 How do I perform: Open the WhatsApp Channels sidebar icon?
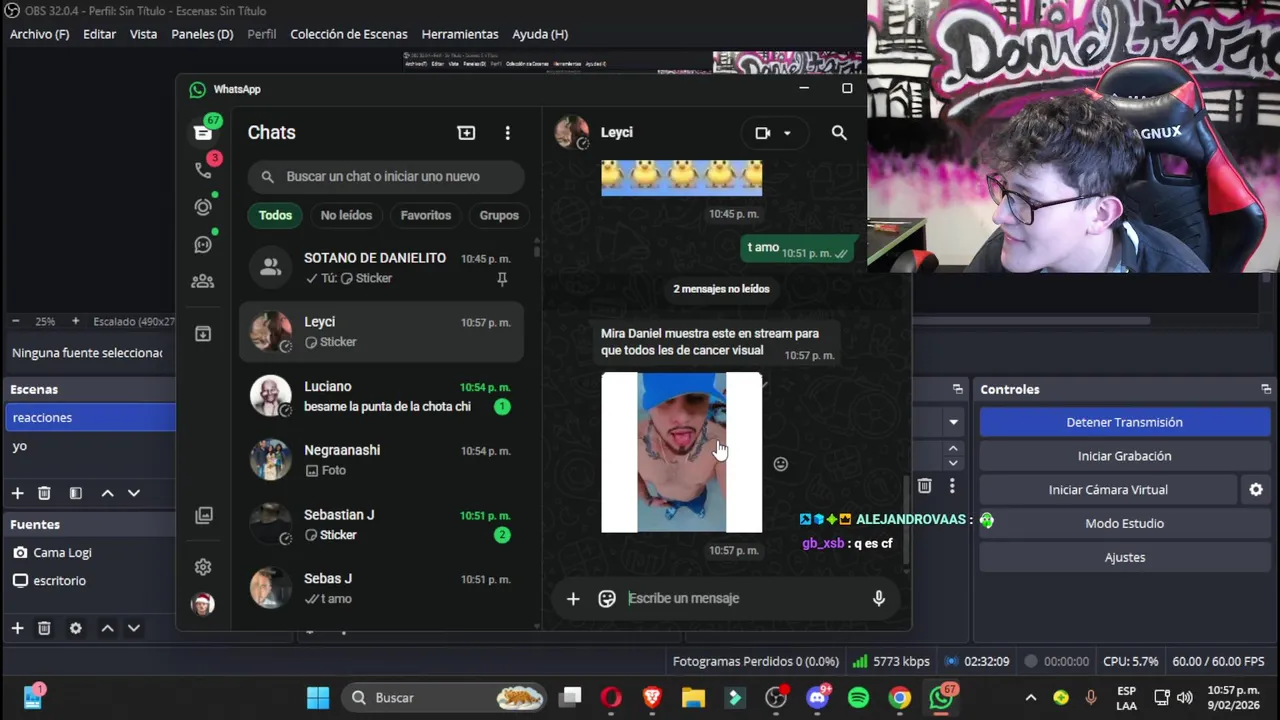coord(203,245)
